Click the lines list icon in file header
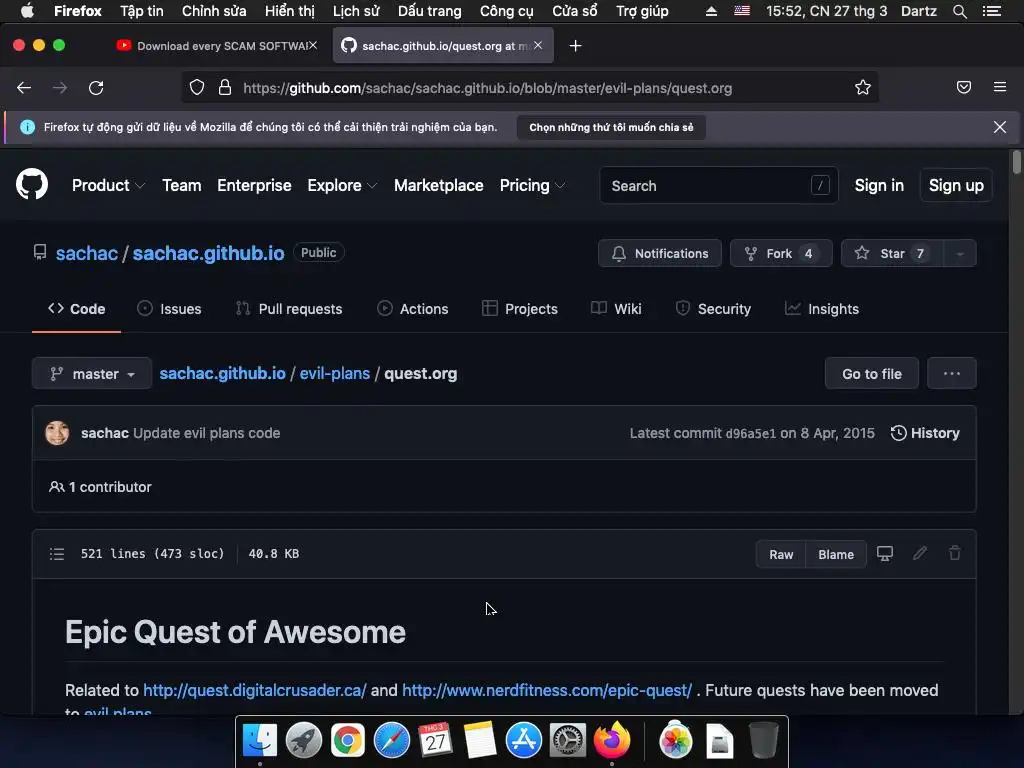The height and width of the screenshot is (768, 1024). 57,554
